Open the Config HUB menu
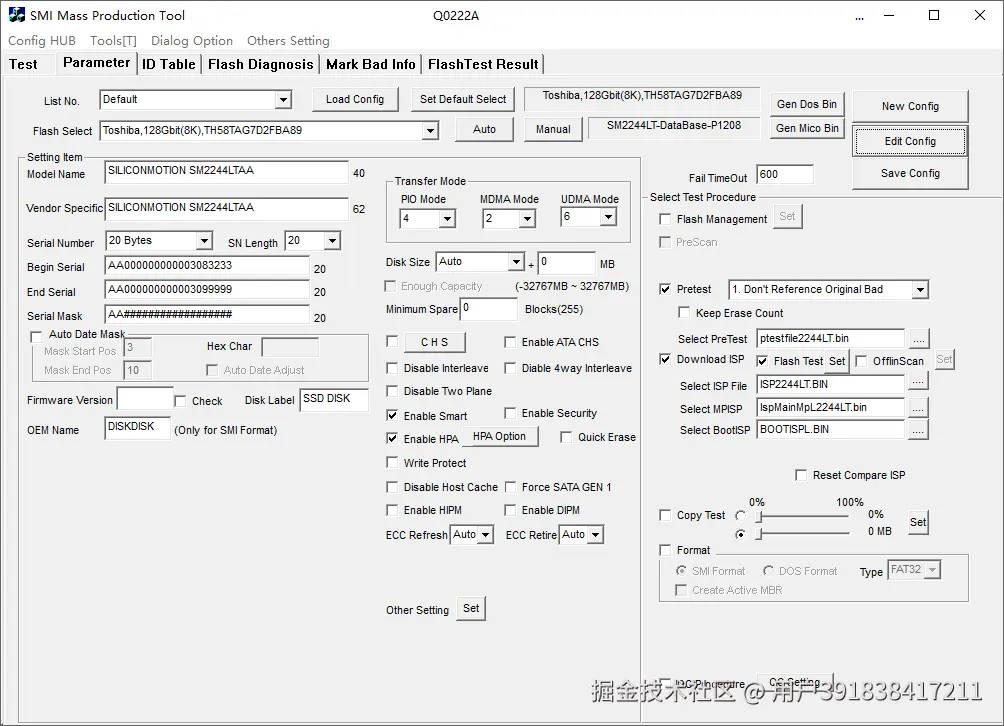1004x726 pixels. tap(42, 40)
